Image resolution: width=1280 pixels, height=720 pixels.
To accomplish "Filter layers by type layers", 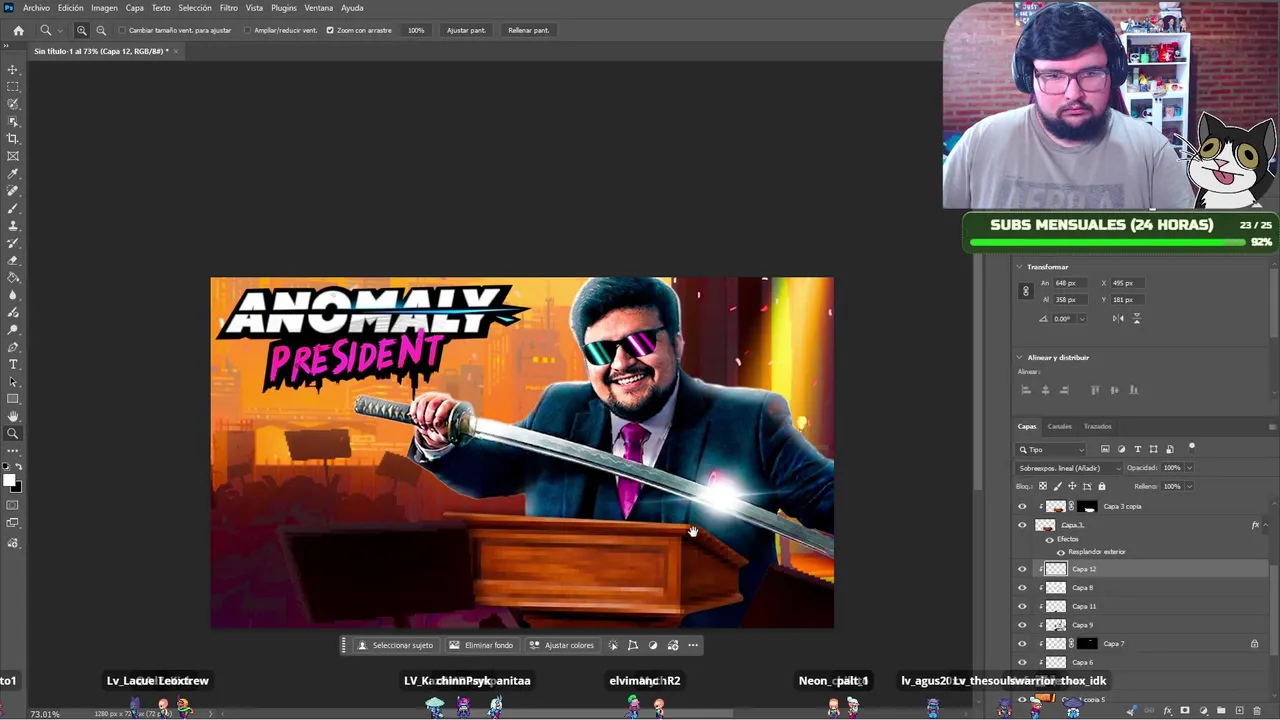I will (x=1137, y=450).
